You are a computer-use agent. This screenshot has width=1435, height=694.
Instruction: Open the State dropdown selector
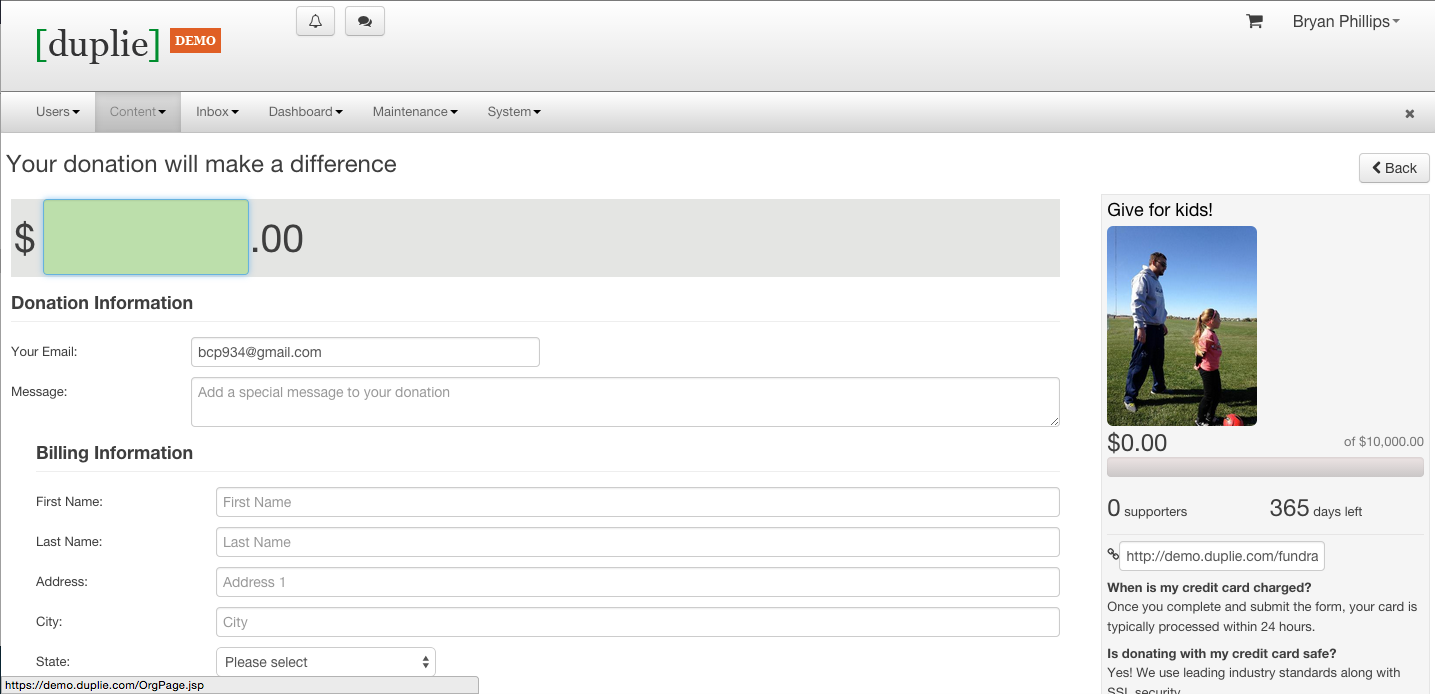coord(325,662)
